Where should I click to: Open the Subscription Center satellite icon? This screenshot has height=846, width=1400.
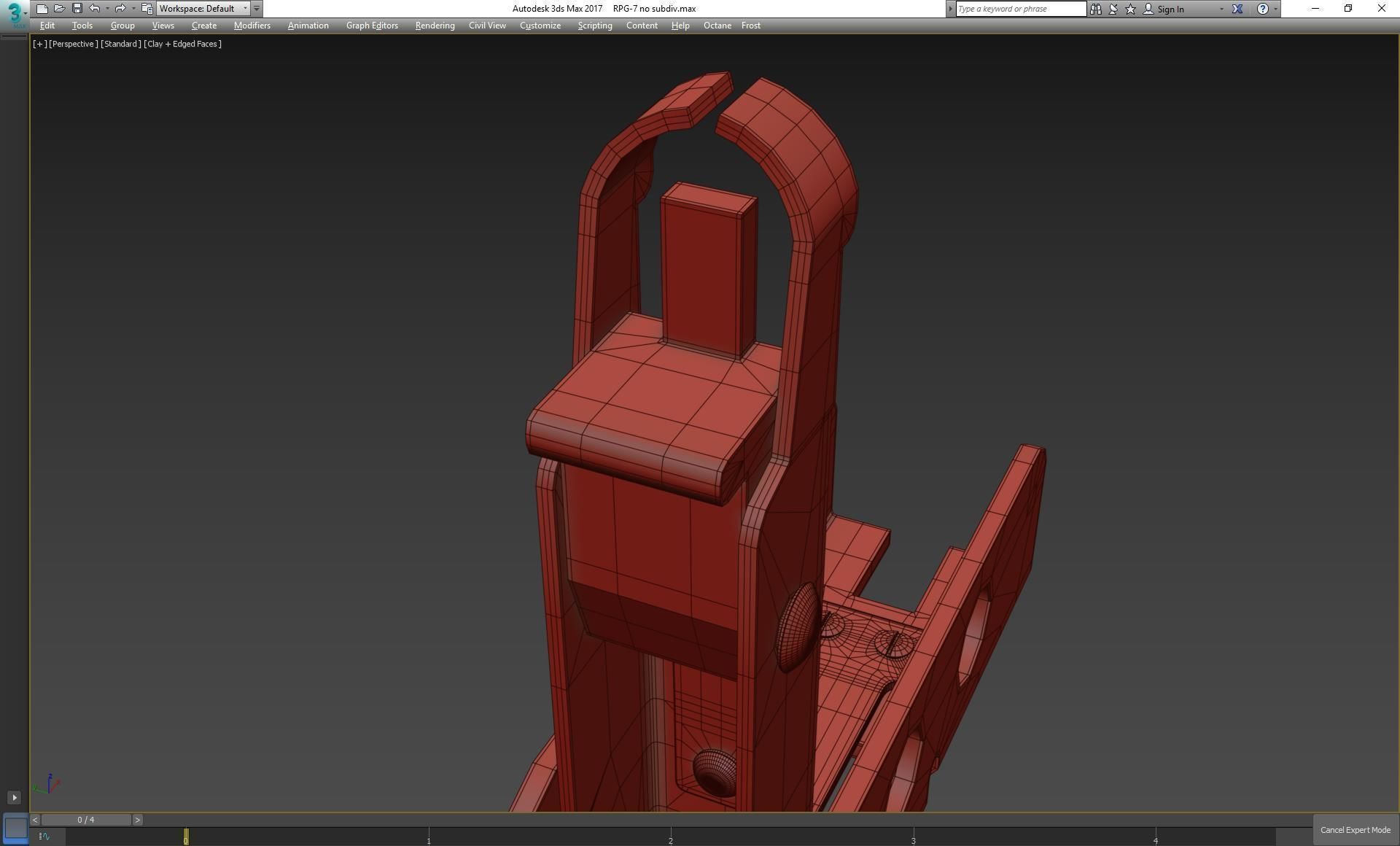[x=1113, y=9]
